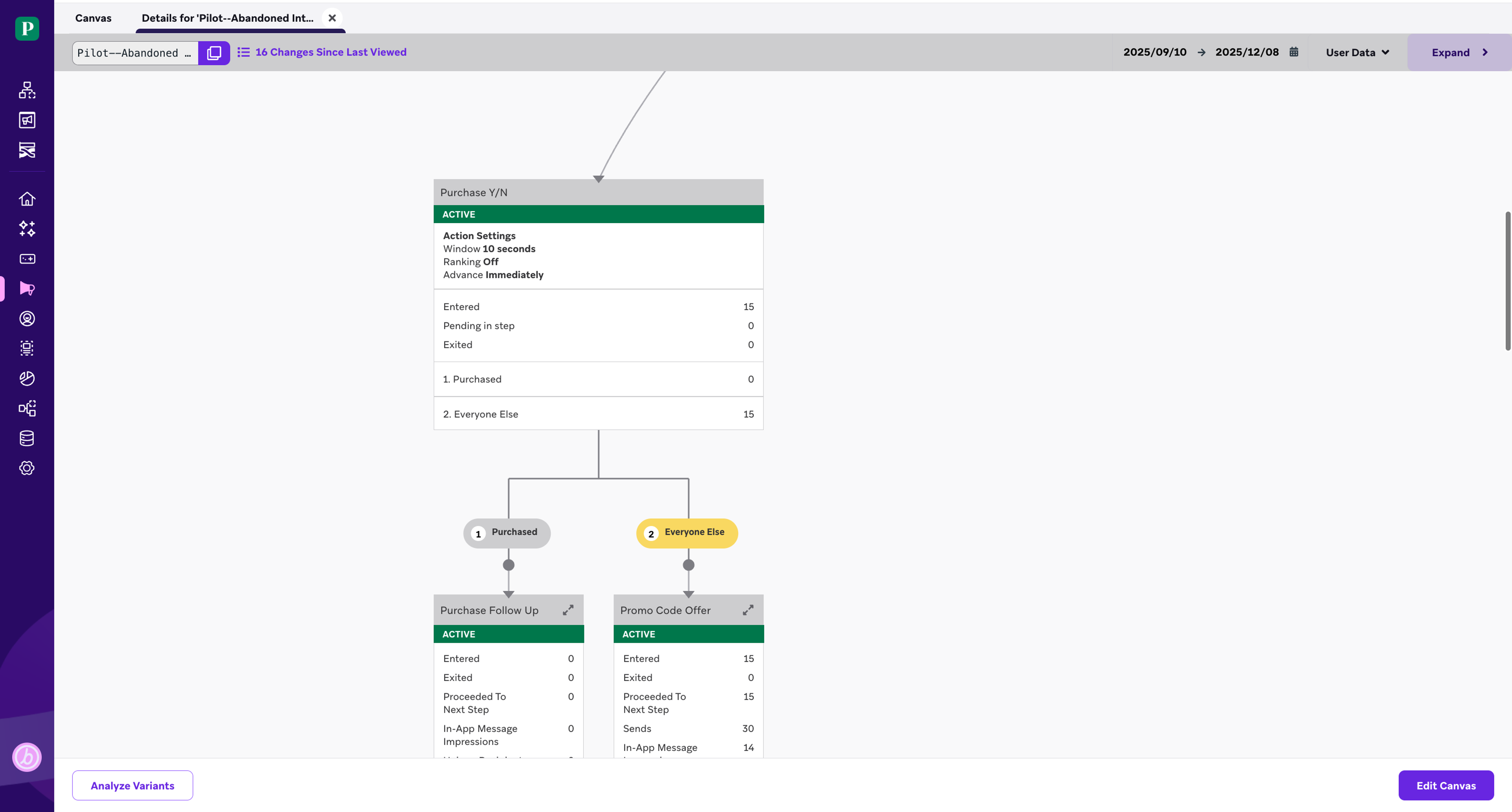Image resolution: width=1512 pixels, height=812 pixels.
Task: Open the analytics pie chart icon
Action: (x=27, y=378)
